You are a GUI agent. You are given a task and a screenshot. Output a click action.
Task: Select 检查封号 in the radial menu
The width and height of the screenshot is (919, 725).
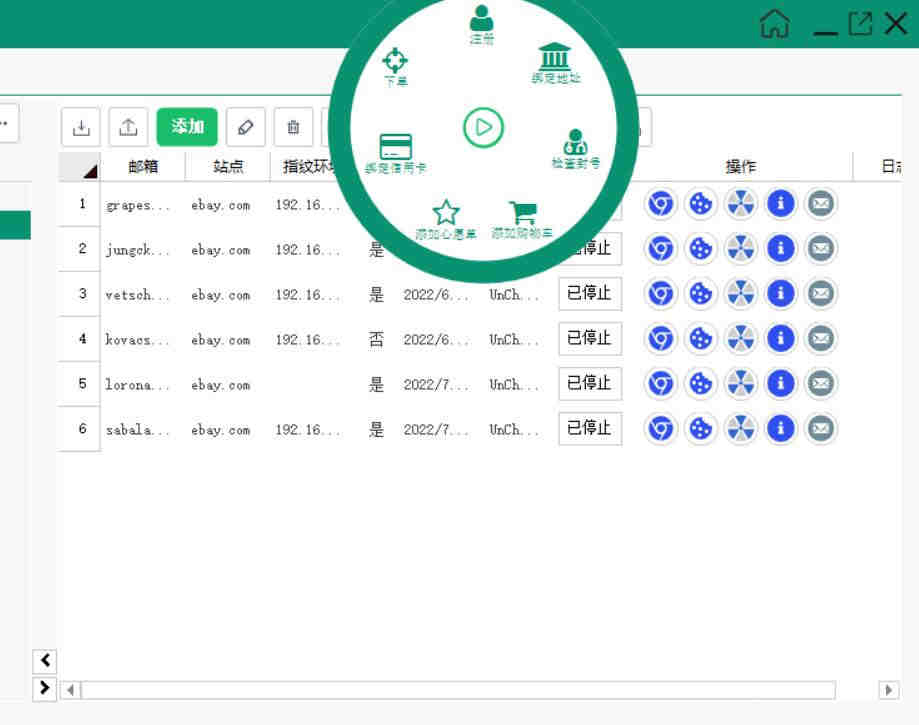(576, 149)
